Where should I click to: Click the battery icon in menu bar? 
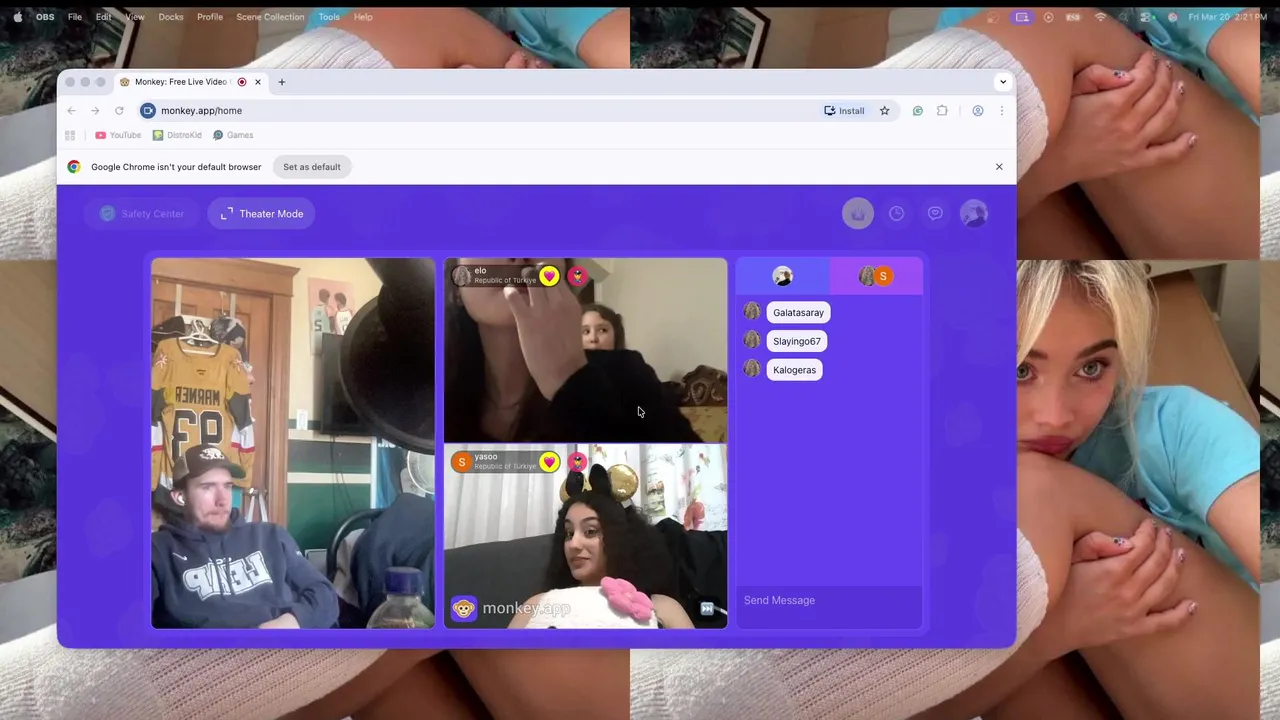coord(1074,17)
